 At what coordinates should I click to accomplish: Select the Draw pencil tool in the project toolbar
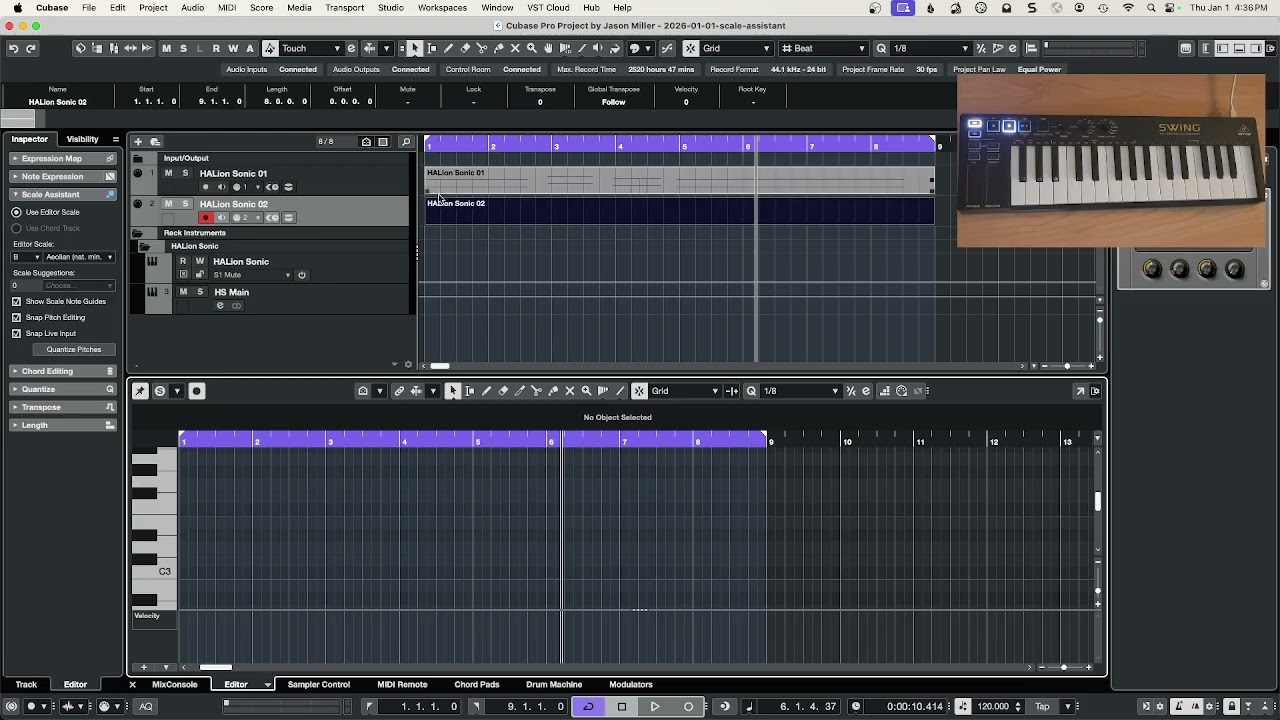(448, 48)
